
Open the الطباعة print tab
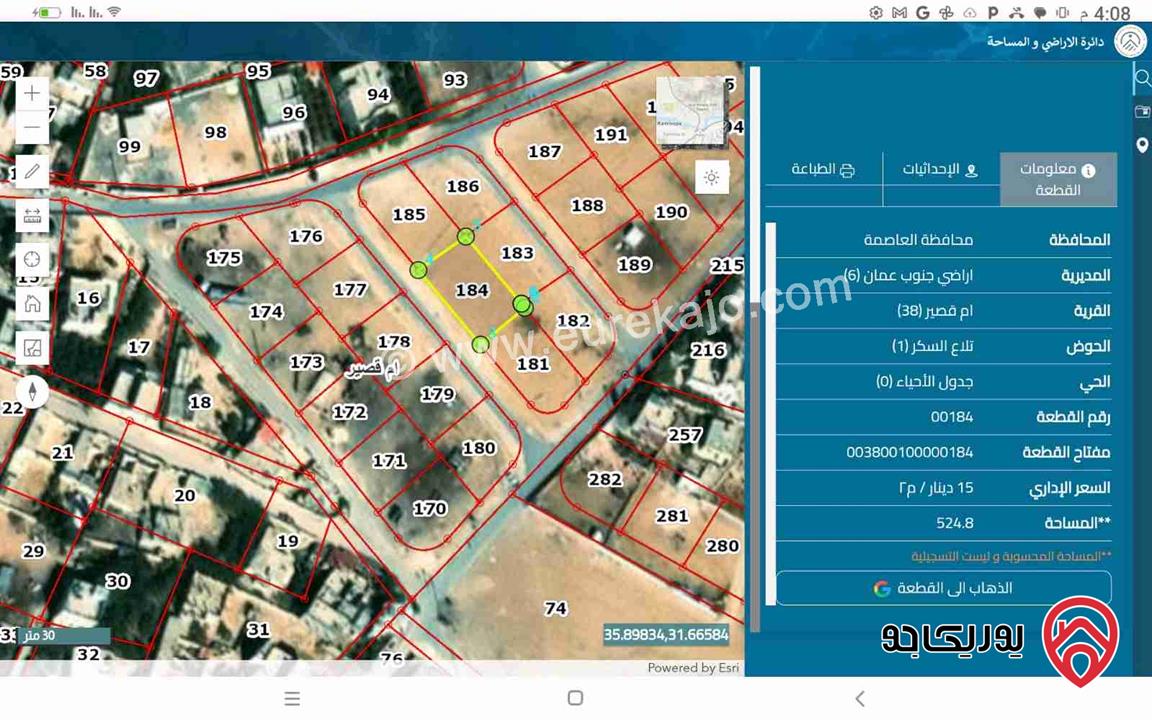click(x=823, y=170)
